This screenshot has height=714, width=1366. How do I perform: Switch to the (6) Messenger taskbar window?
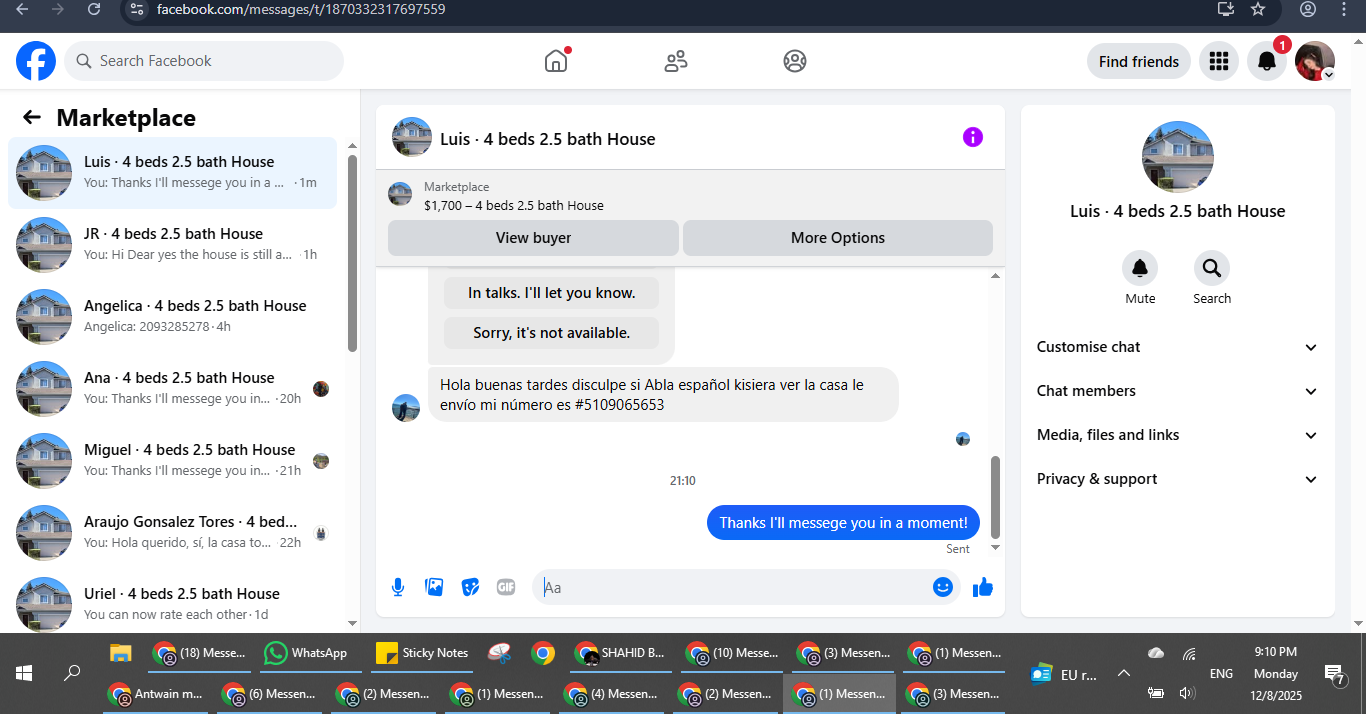(x=269, y=693)
